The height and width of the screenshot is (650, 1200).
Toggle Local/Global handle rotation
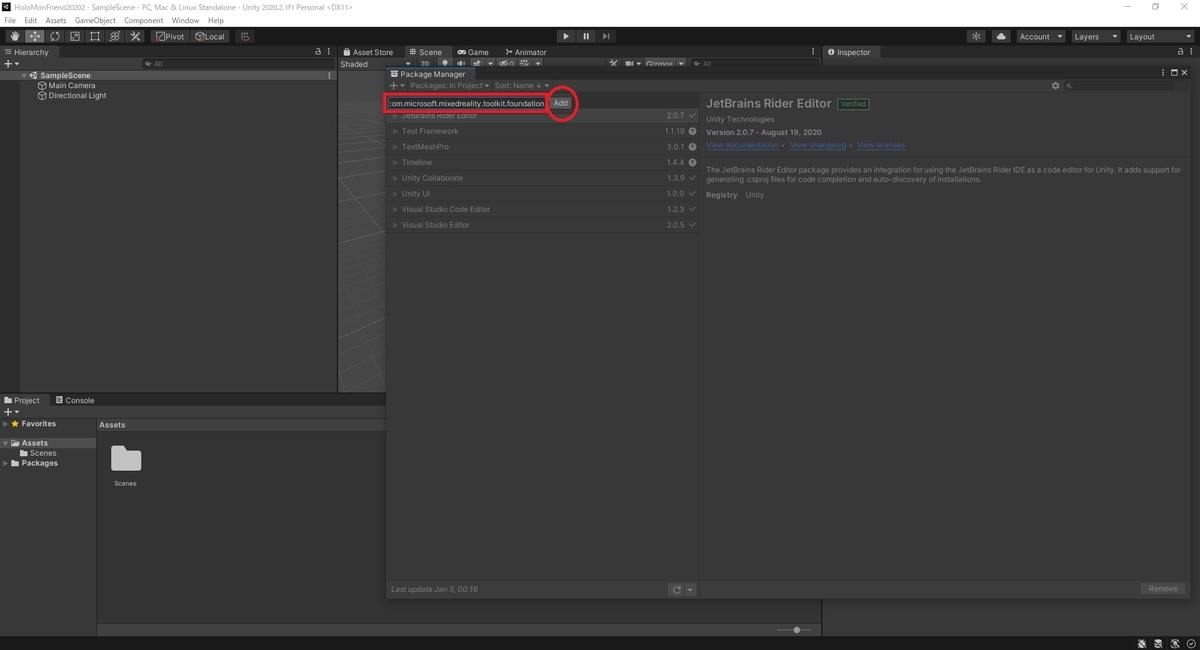210,36
